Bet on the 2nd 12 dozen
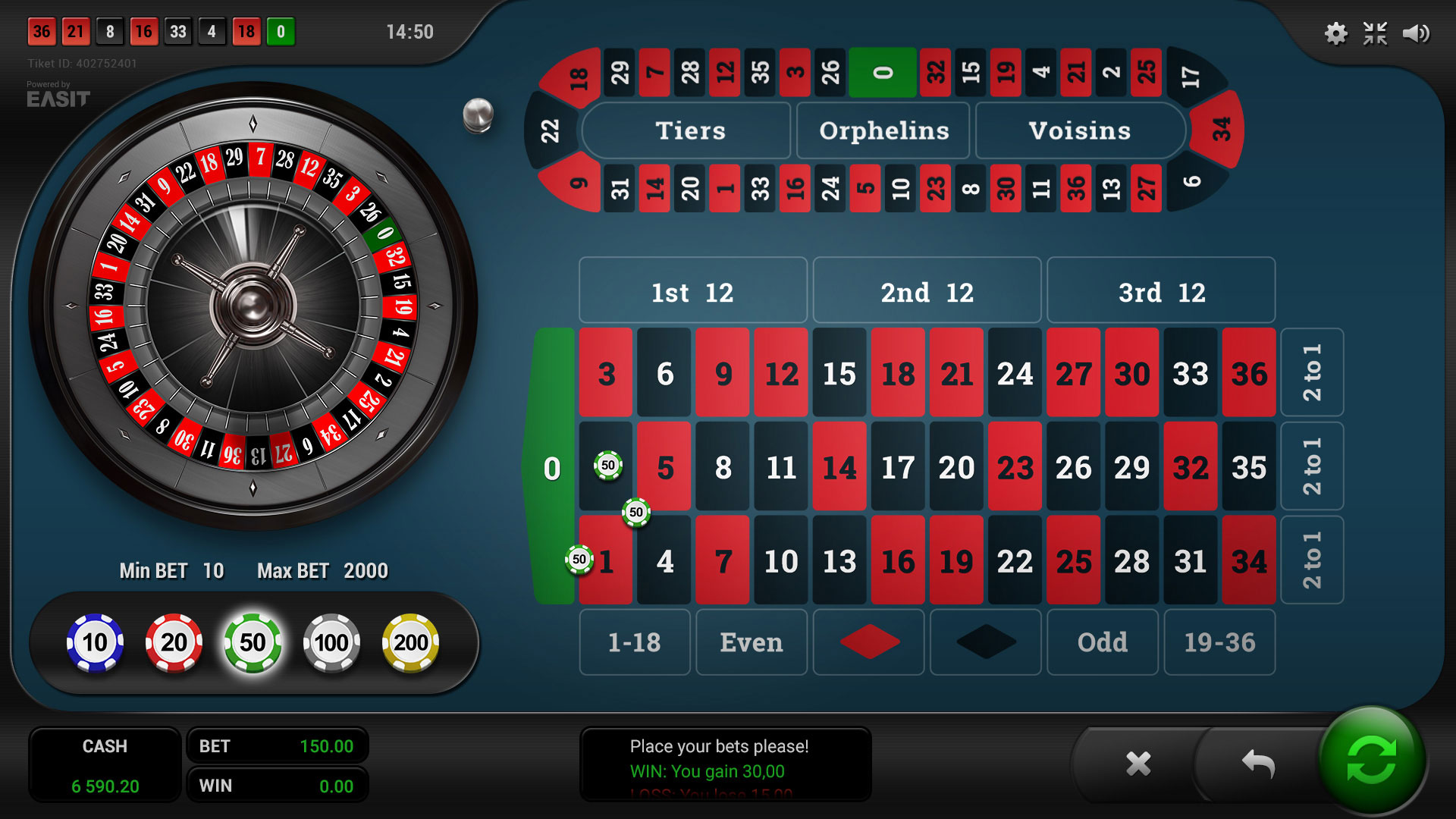Image resolution: width=1456 pixels, height=819 pixels. pos(927,291)
